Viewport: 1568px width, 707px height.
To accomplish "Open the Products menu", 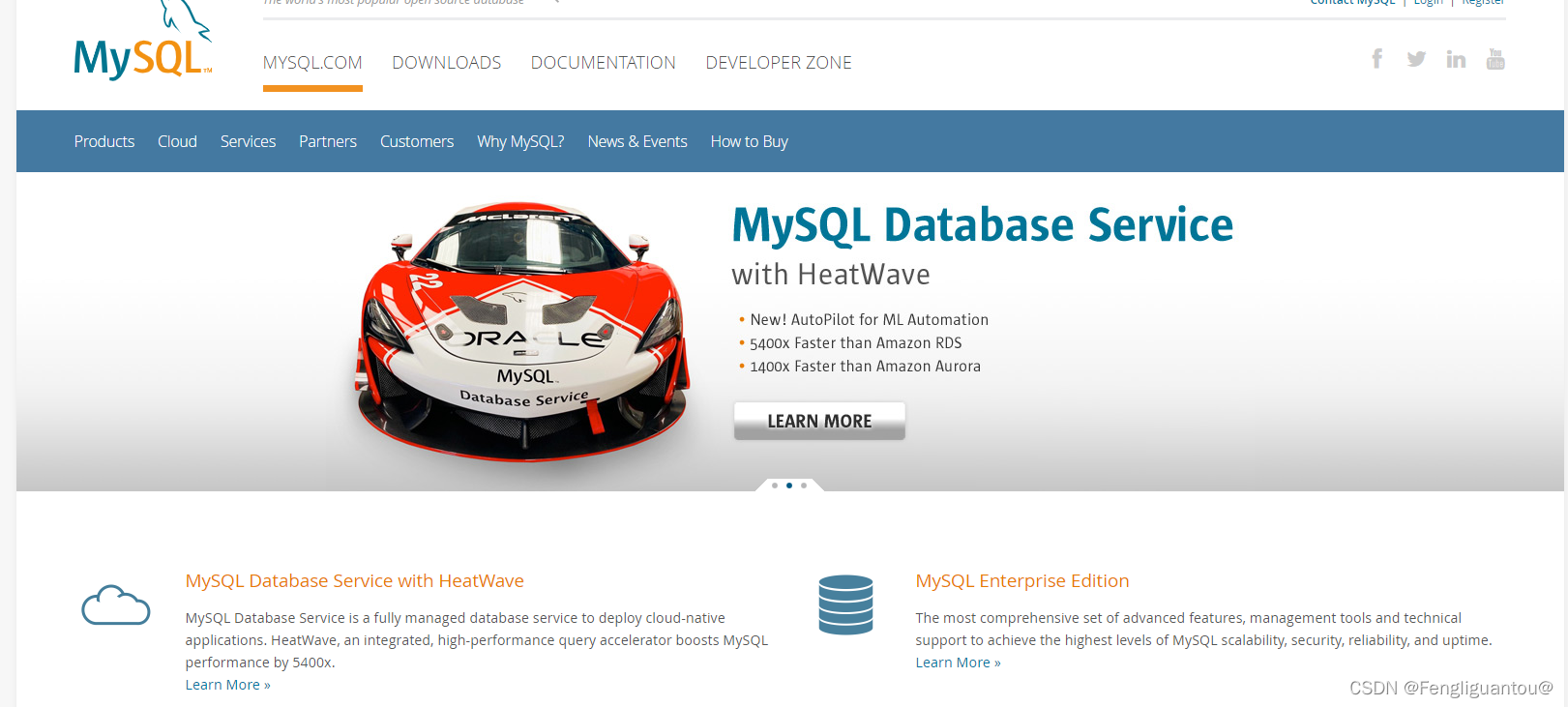I will click(x=104, y=141).
